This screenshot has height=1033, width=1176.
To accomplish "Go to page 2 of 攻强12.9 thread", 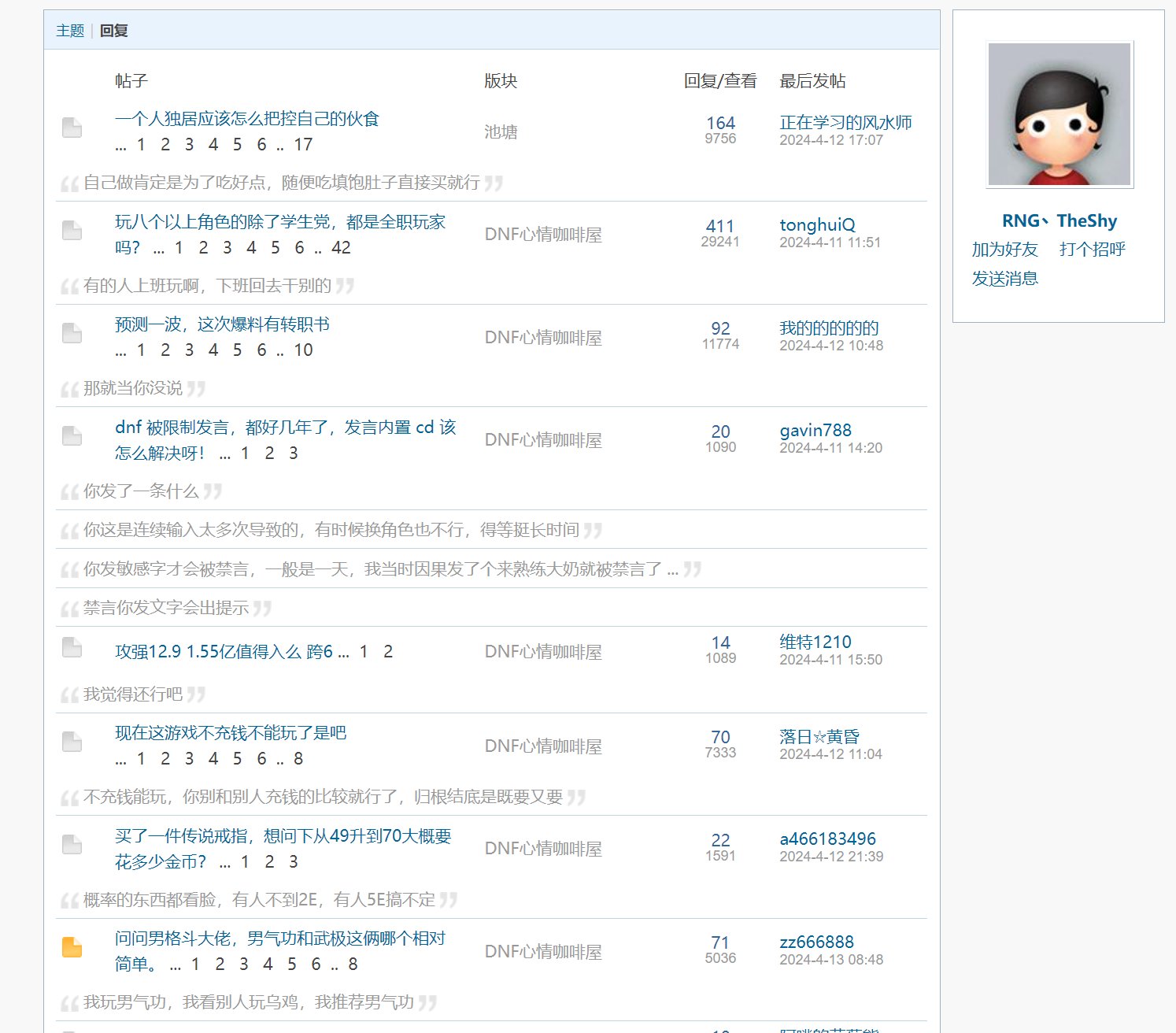I will [x=388, y=652].
